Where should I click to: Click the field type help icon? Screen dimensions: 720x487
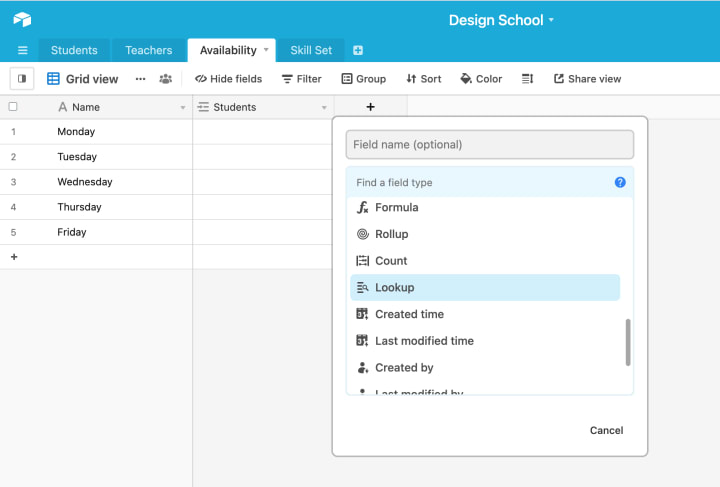coord(620,183)
